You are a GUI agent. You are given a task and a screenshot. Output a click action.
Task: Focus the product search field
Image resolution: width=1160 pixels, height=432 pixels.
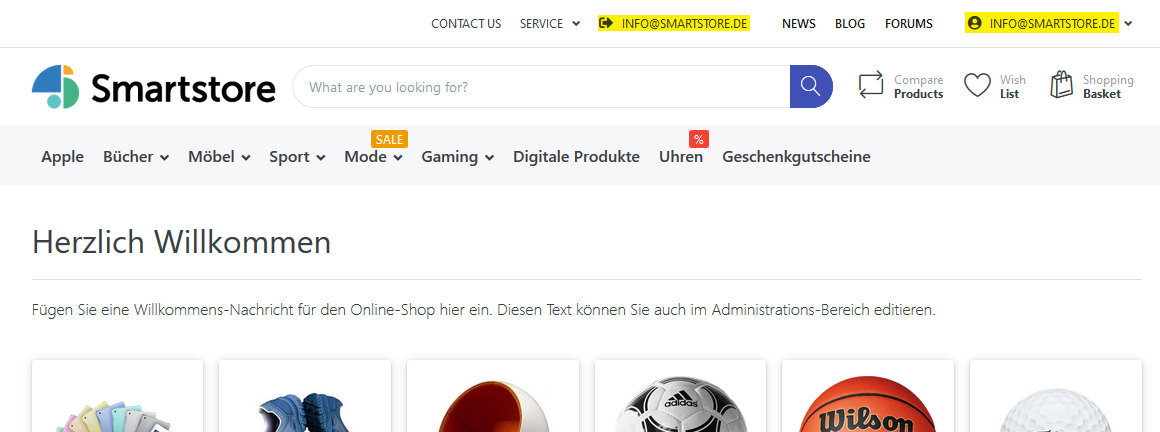540,87
